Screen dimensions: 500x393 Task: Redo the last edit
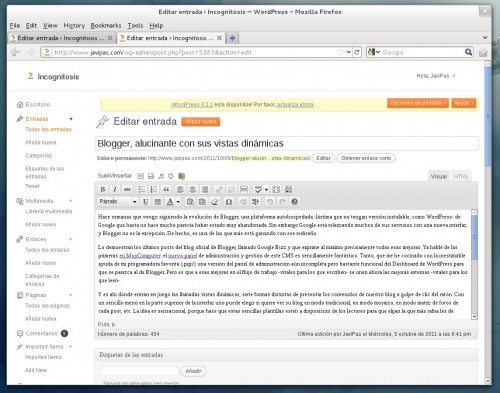[x=282, y=201]
